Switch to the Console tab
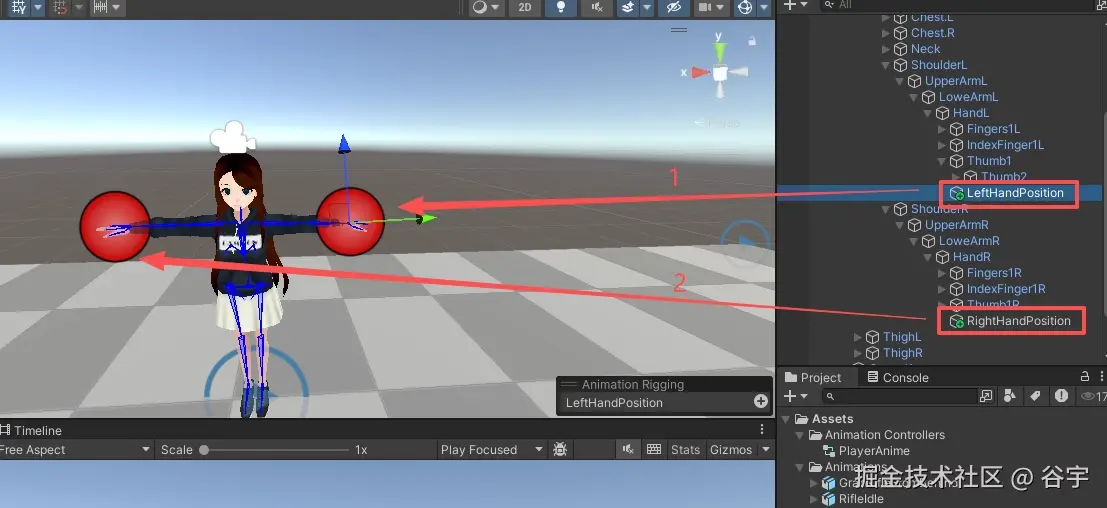 (898, 377)
